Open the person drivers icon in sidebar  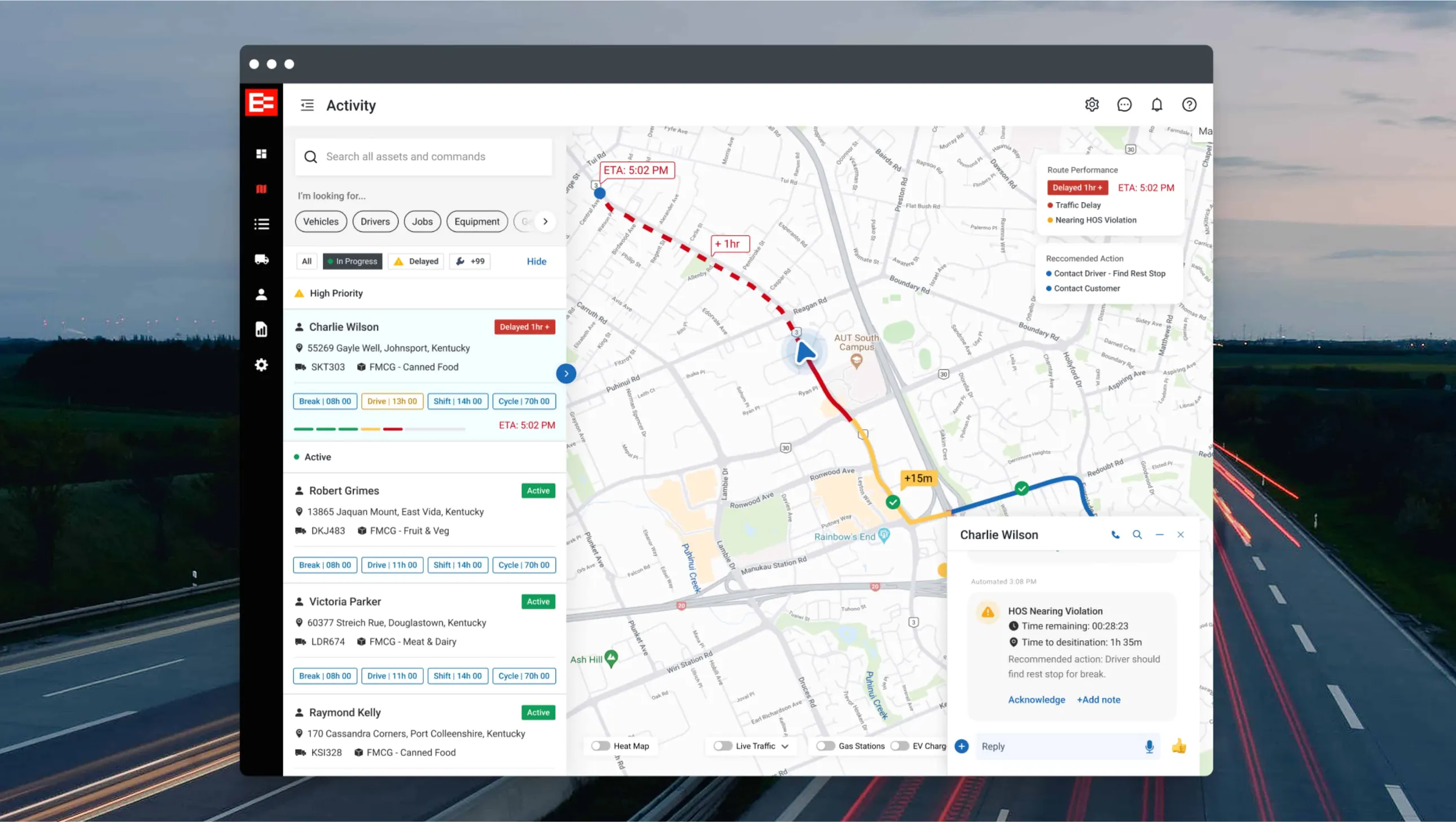(x=261, y=295)
